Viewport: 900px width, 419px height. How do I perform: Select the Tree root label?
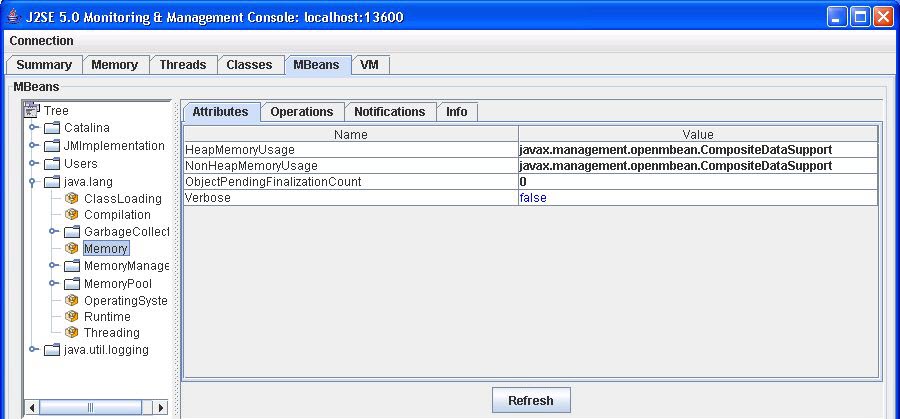pos(56,111)
